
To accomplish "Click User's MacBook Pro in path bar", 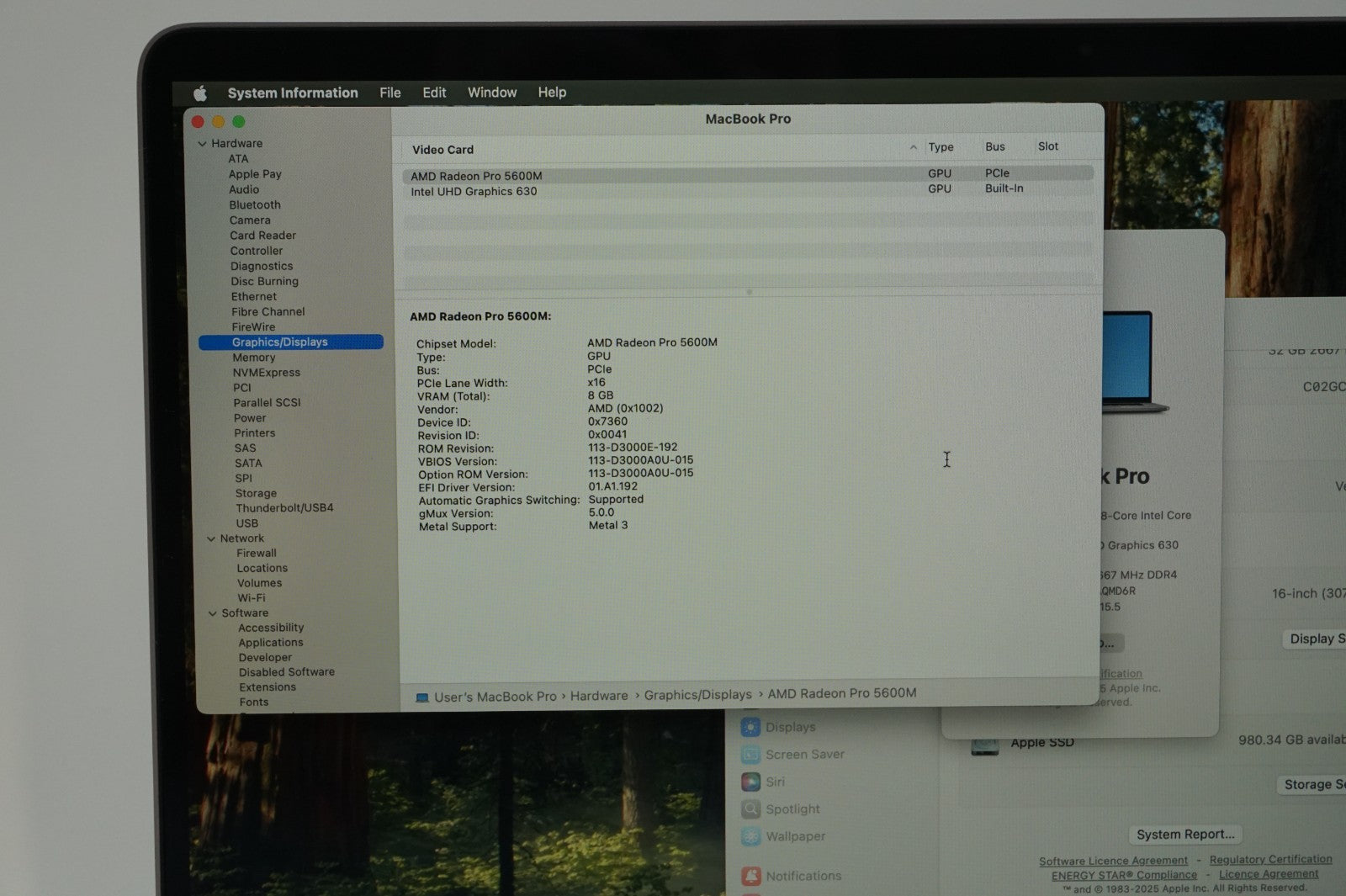I will [486, 697].
